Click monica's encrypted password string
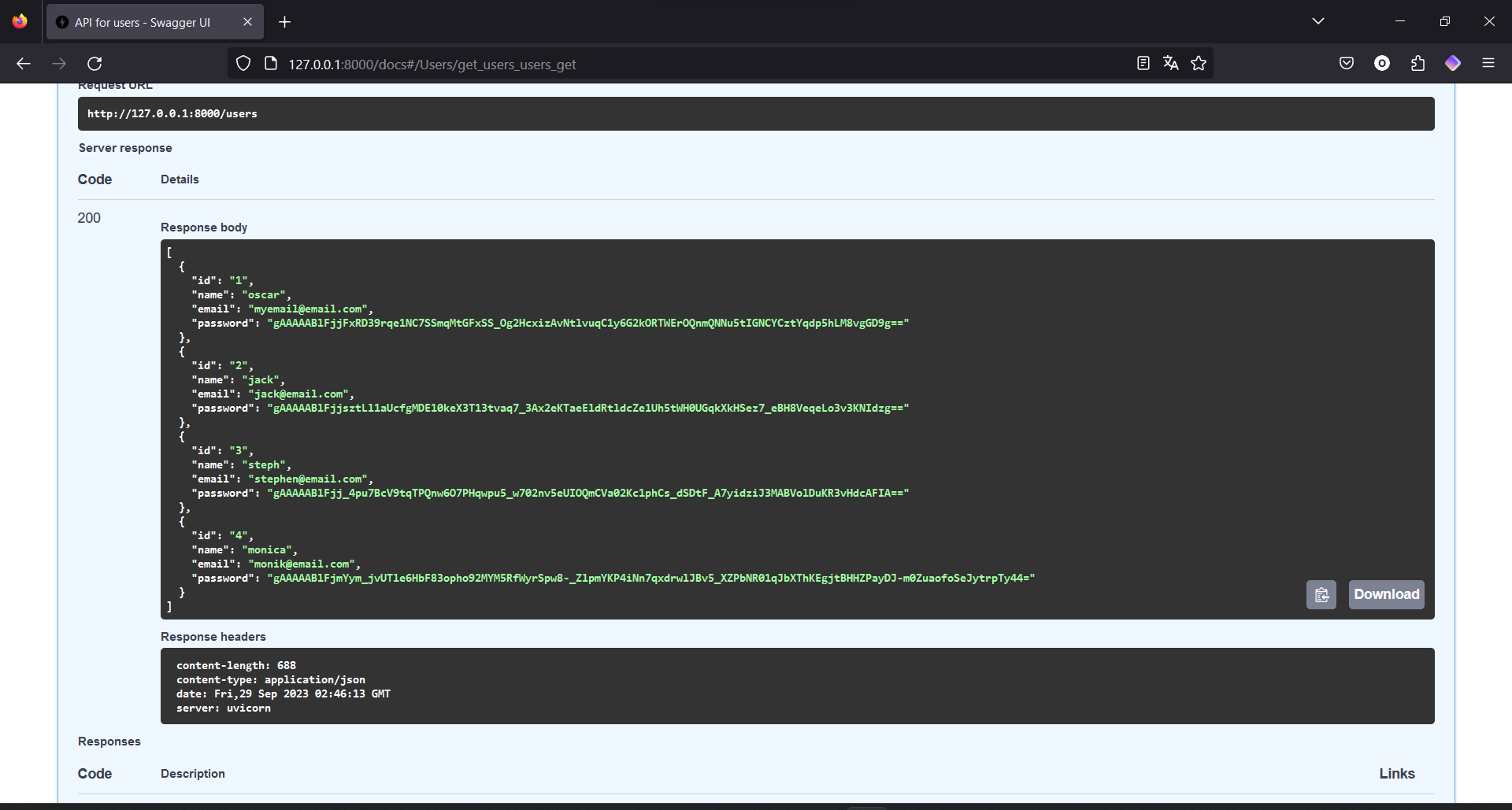Screen dimensions: 1512x810 pyautogui.click(x=651, y=579)
